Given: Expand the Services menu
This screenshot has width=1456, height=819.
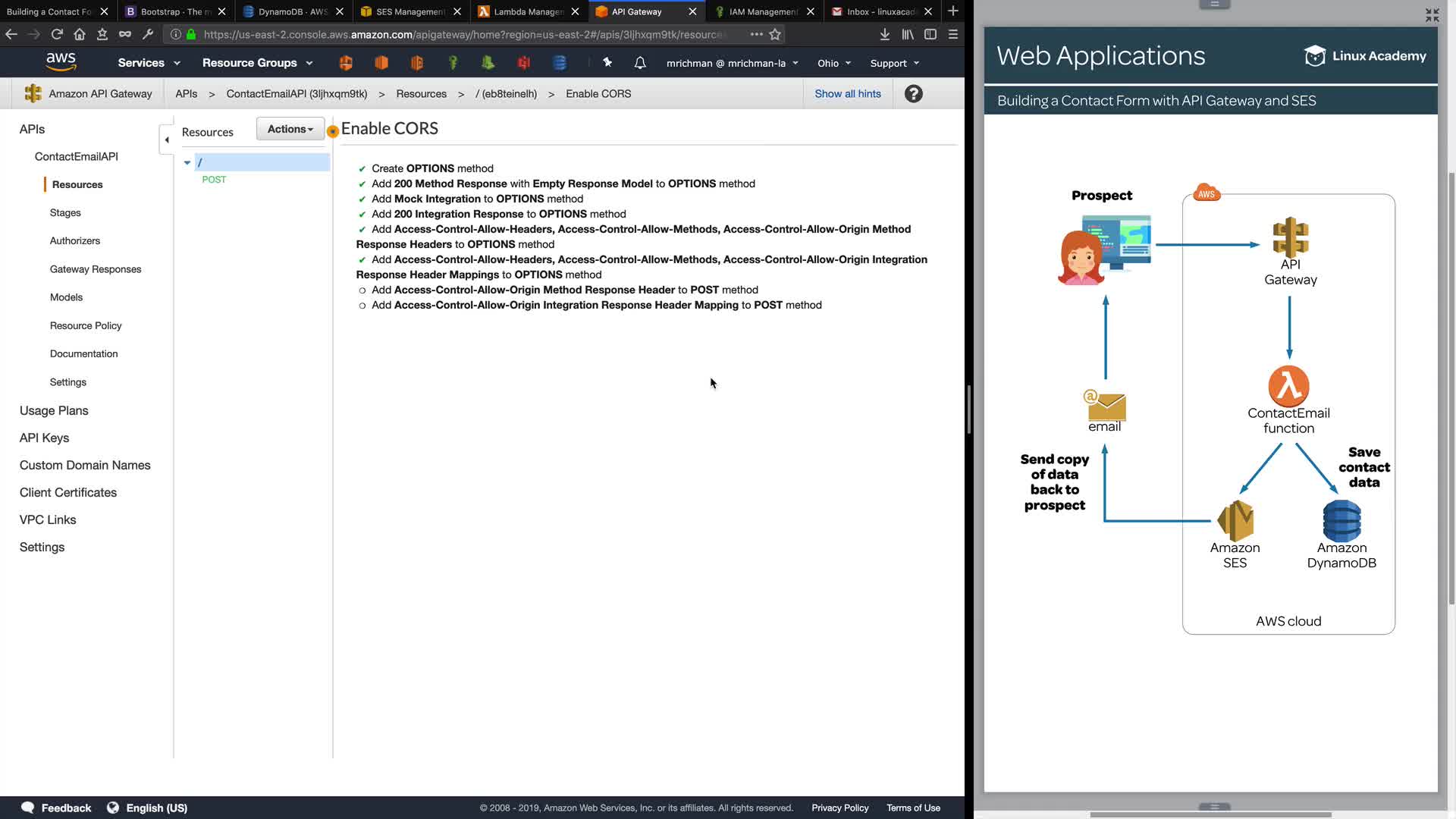Looking at the screenshot, I should pyautogui.click(x=149, y=63).
